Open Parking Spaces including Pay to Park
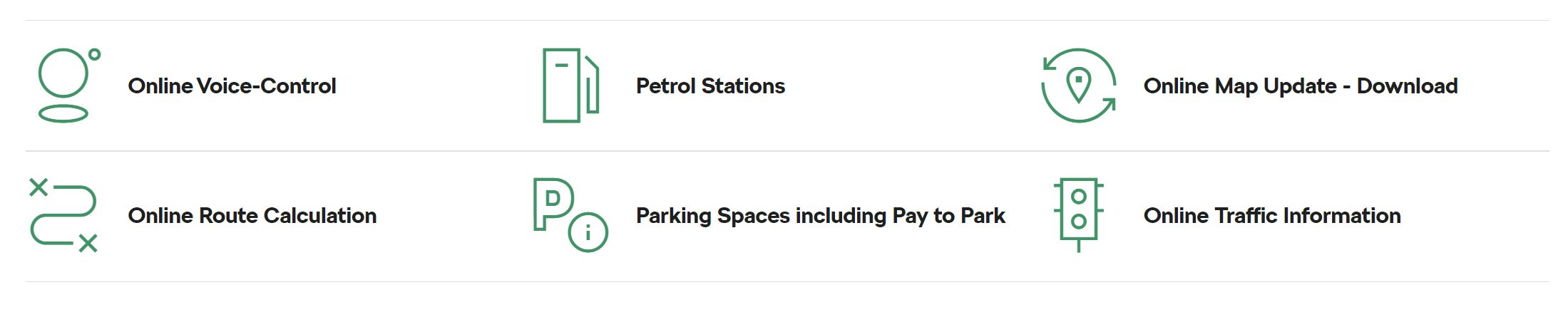This screenshot has height=327, width=1568. (821, 216)
